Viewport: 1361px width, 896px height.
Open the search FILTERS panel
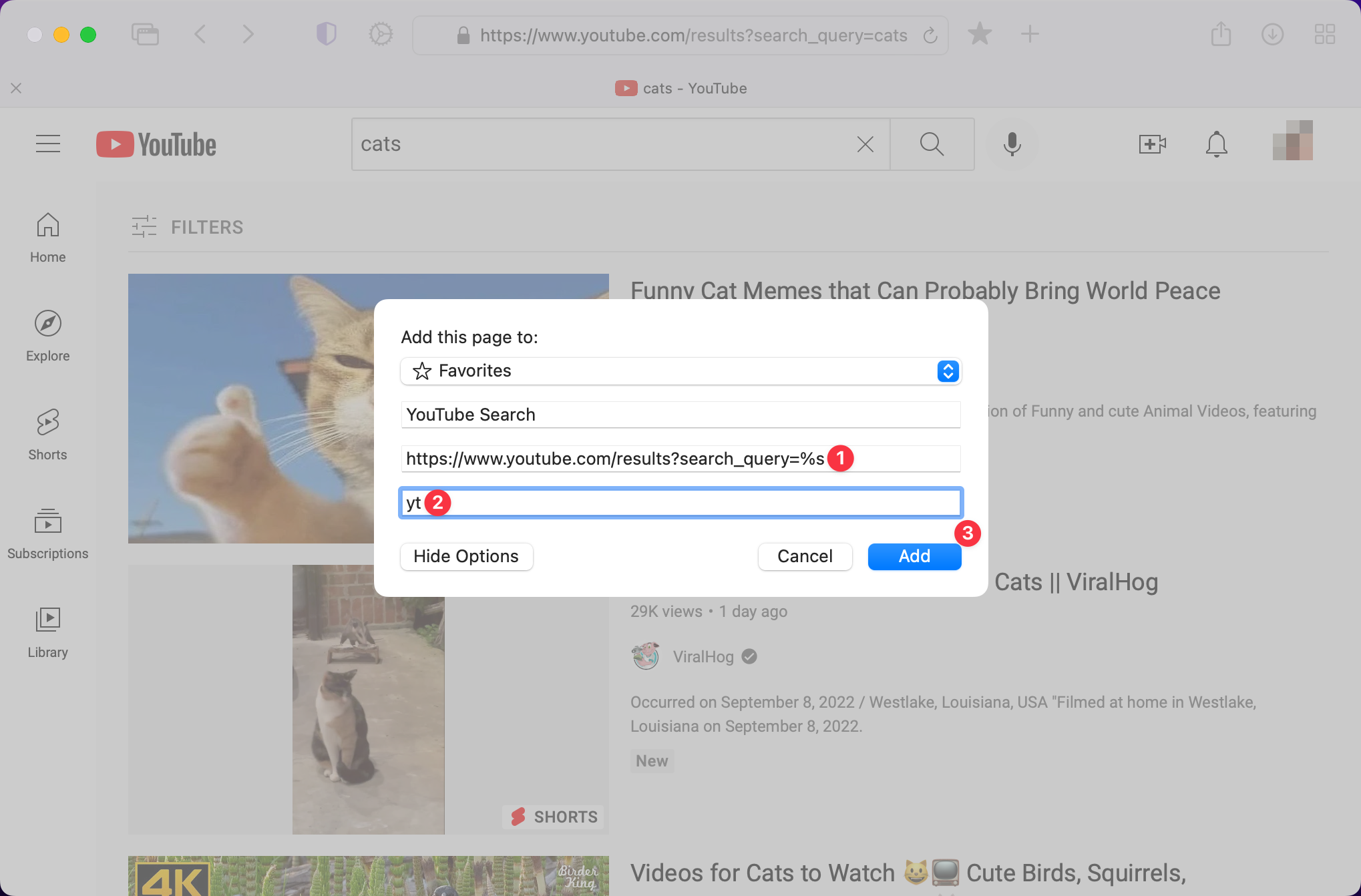[188, 227]
